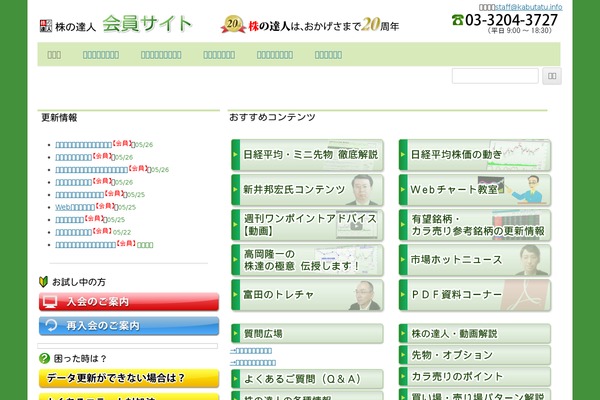Open the last item in the green navigation bar
600x400 pixels.
328,55
